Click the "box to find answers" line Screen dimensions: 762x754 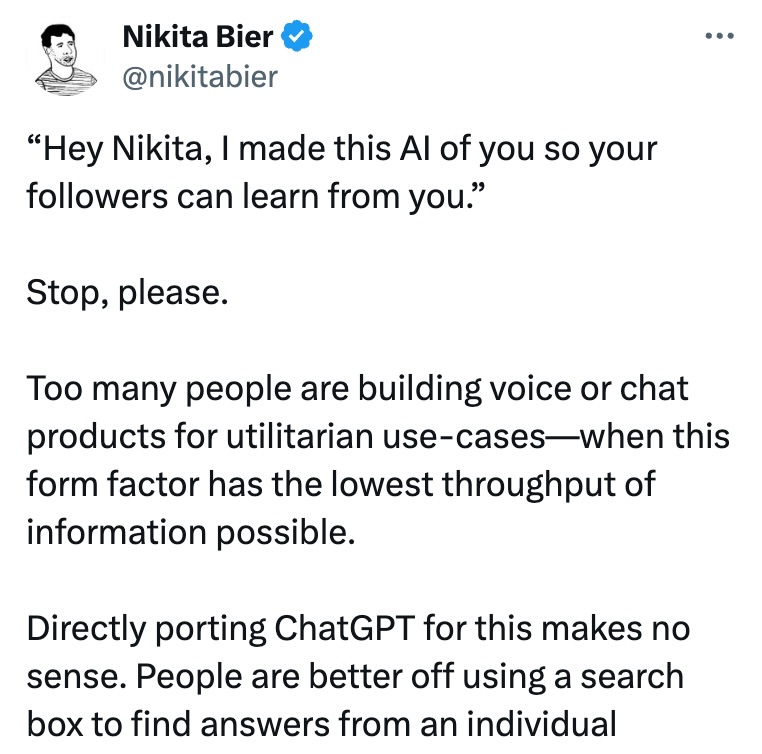pyautogui.click(x=322, y=724)
